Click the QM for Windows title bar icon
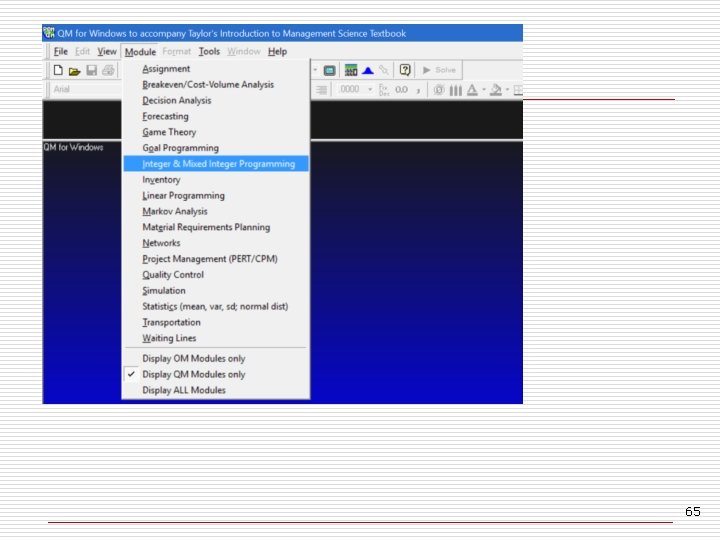Screen dimensions: 720x540 pos(49,33)
